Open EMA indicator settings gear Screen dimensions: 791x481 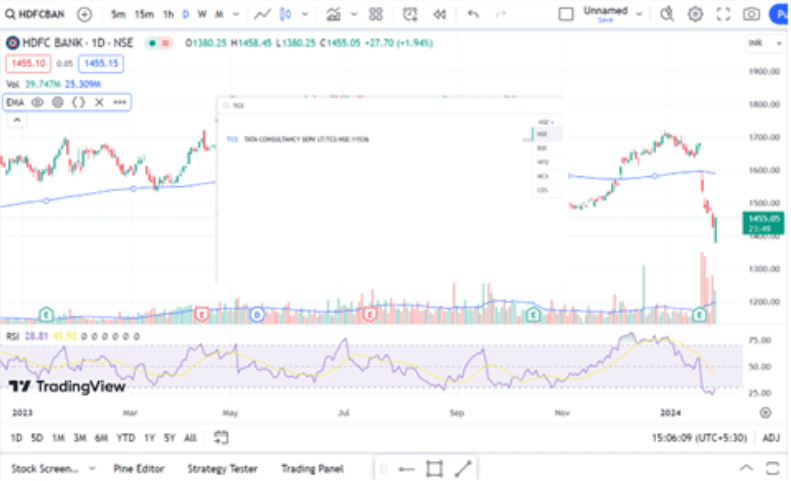tap(58, 102)
